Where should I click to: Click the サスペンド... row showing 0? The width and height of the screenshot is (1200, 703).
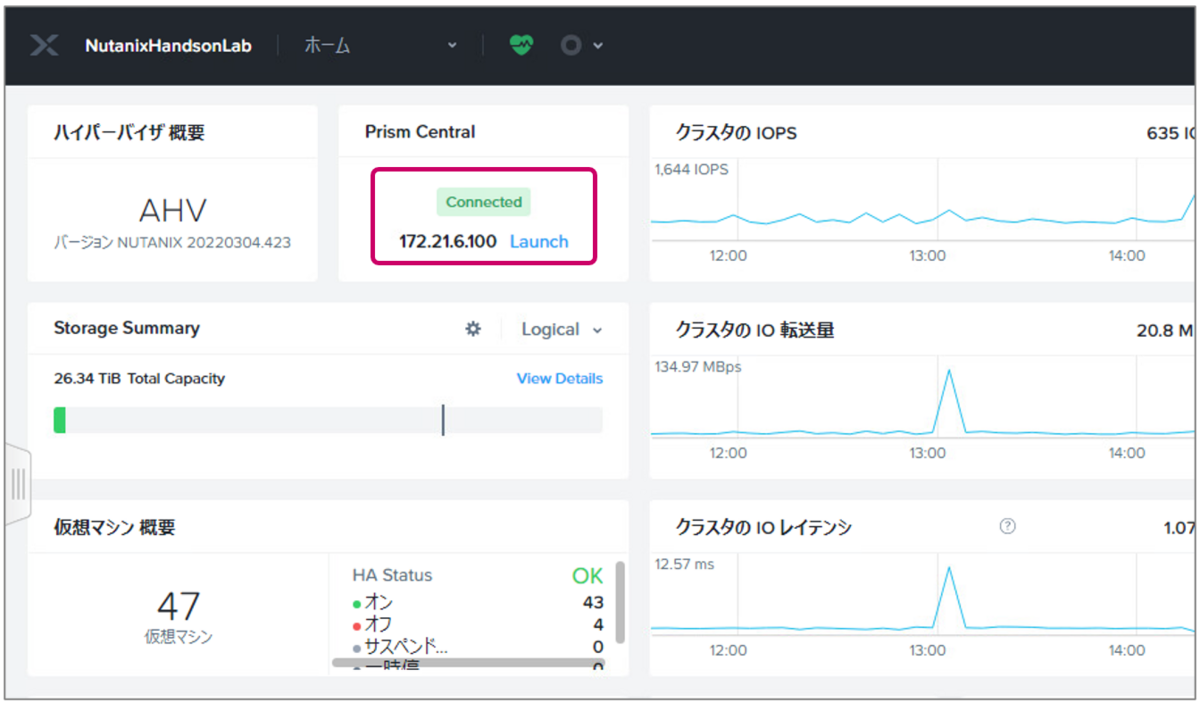[478, 646]
